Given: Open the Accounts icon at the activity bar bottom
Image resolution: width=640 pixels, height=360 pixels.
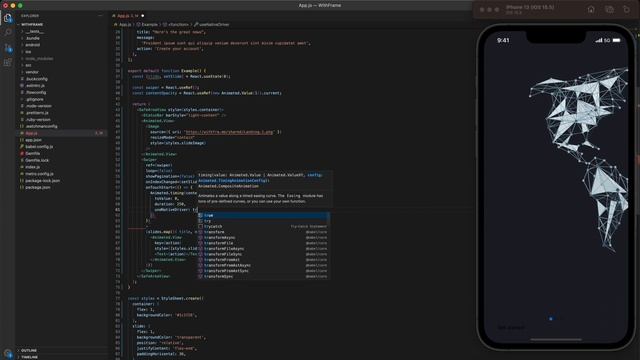Looking at the screenshot, I should (8, 353).
